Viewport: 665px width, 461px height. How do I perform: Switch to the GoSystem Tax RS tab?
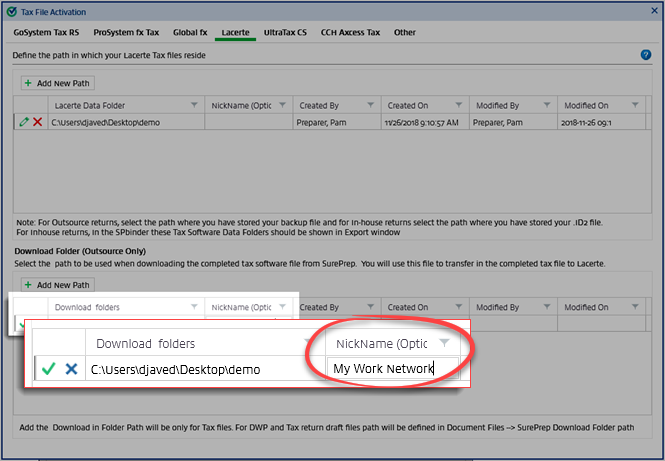click(49, 32)
